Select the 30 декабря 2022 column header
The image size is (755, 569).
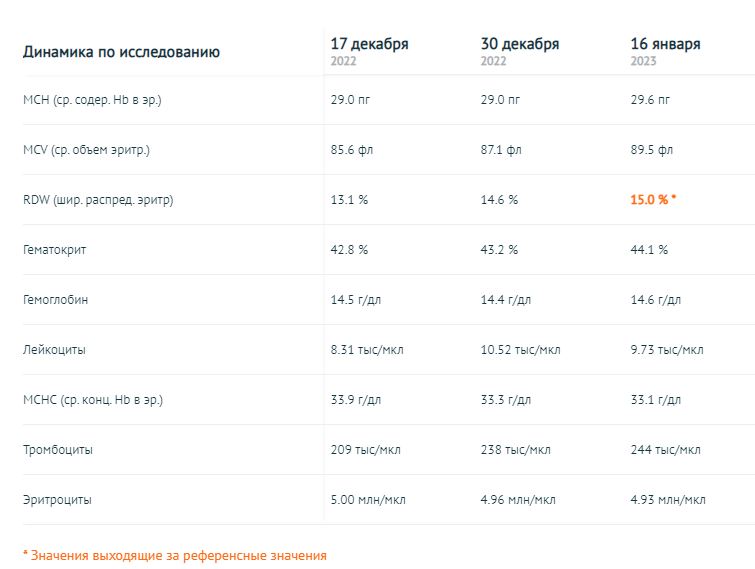coord(519,45)
